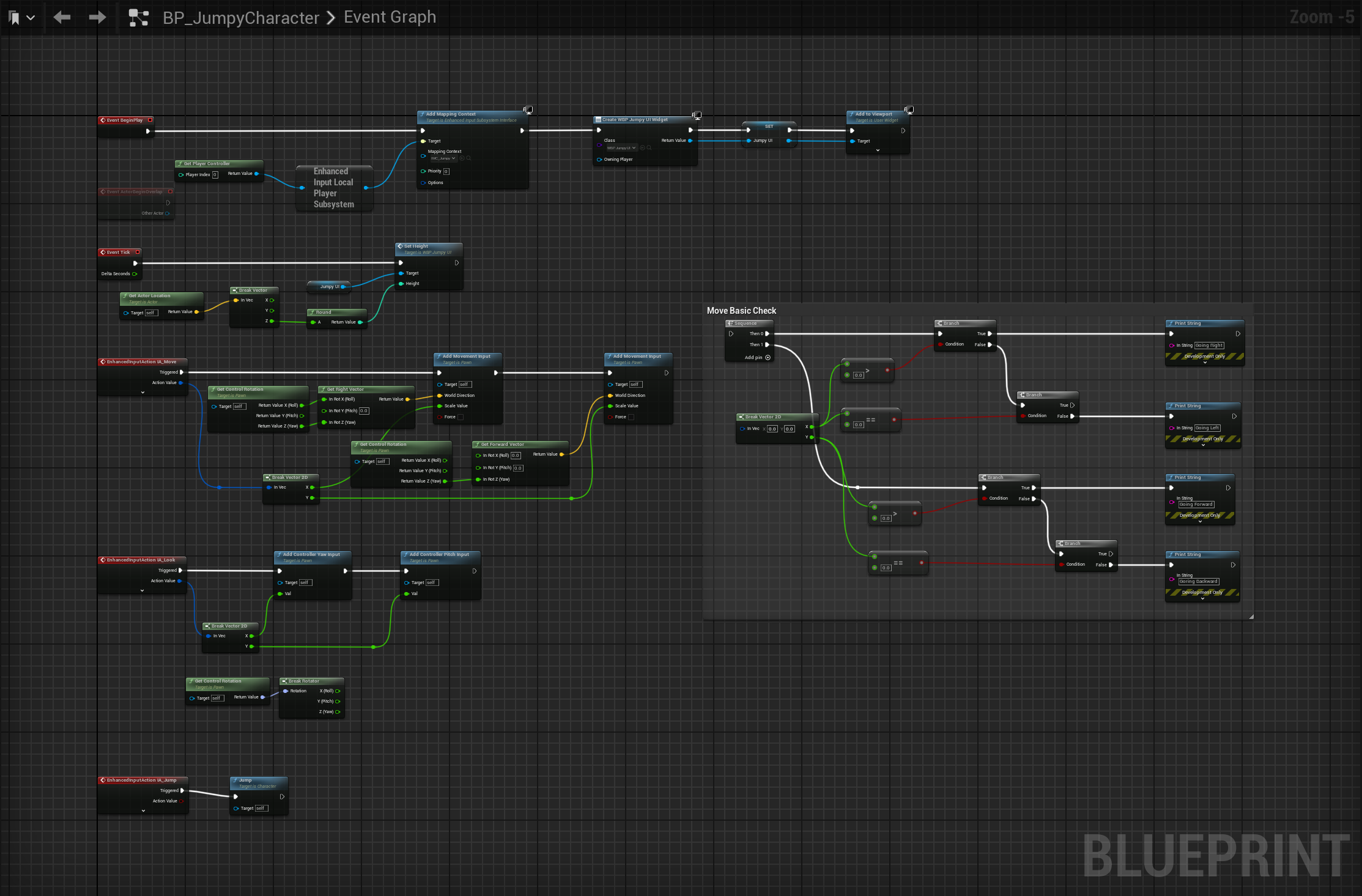1362x896 pixels.
Task: Click the Add pin plus icon on Sequence node
Action: click(768, 358)
